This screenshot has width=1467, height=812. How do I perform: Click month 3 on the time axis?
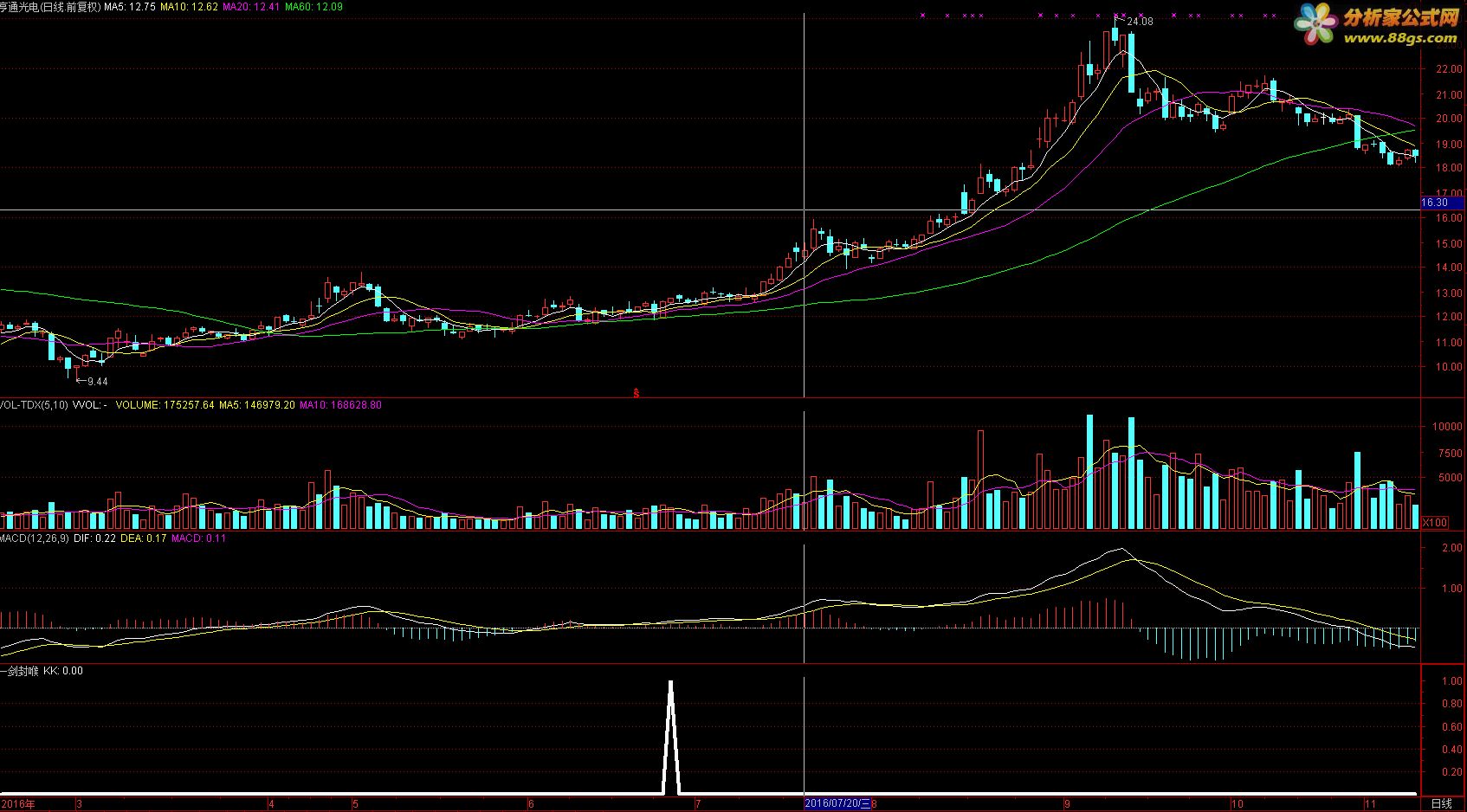[x=80, y=804]
